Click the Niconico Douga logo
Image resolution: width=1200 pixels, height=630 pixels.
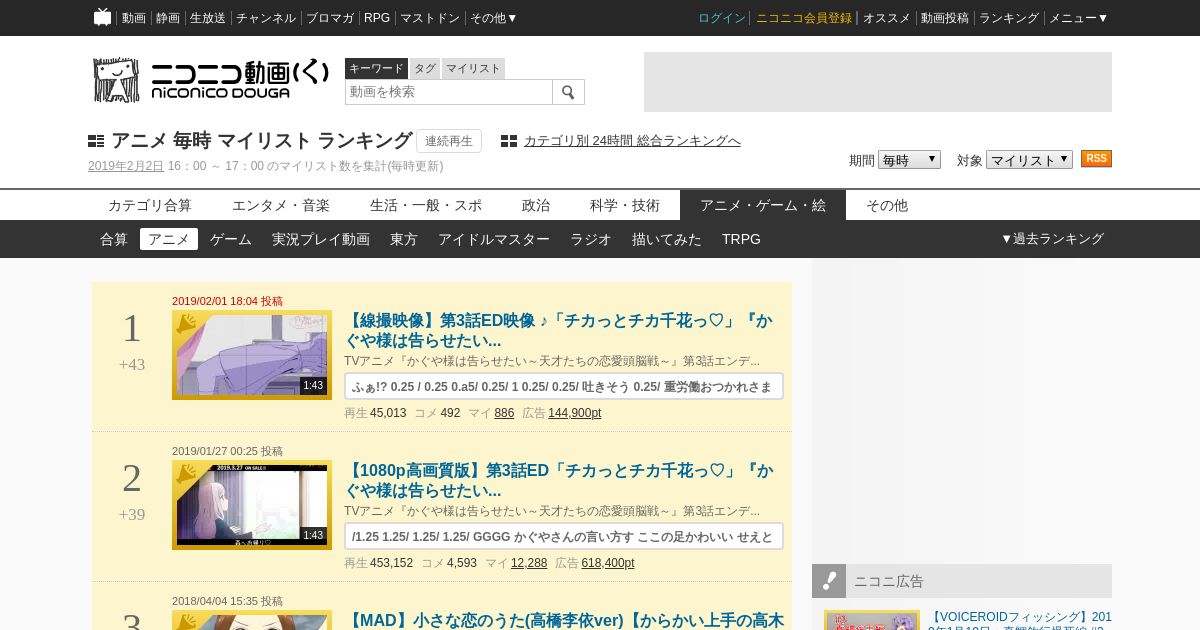(211, 80)
